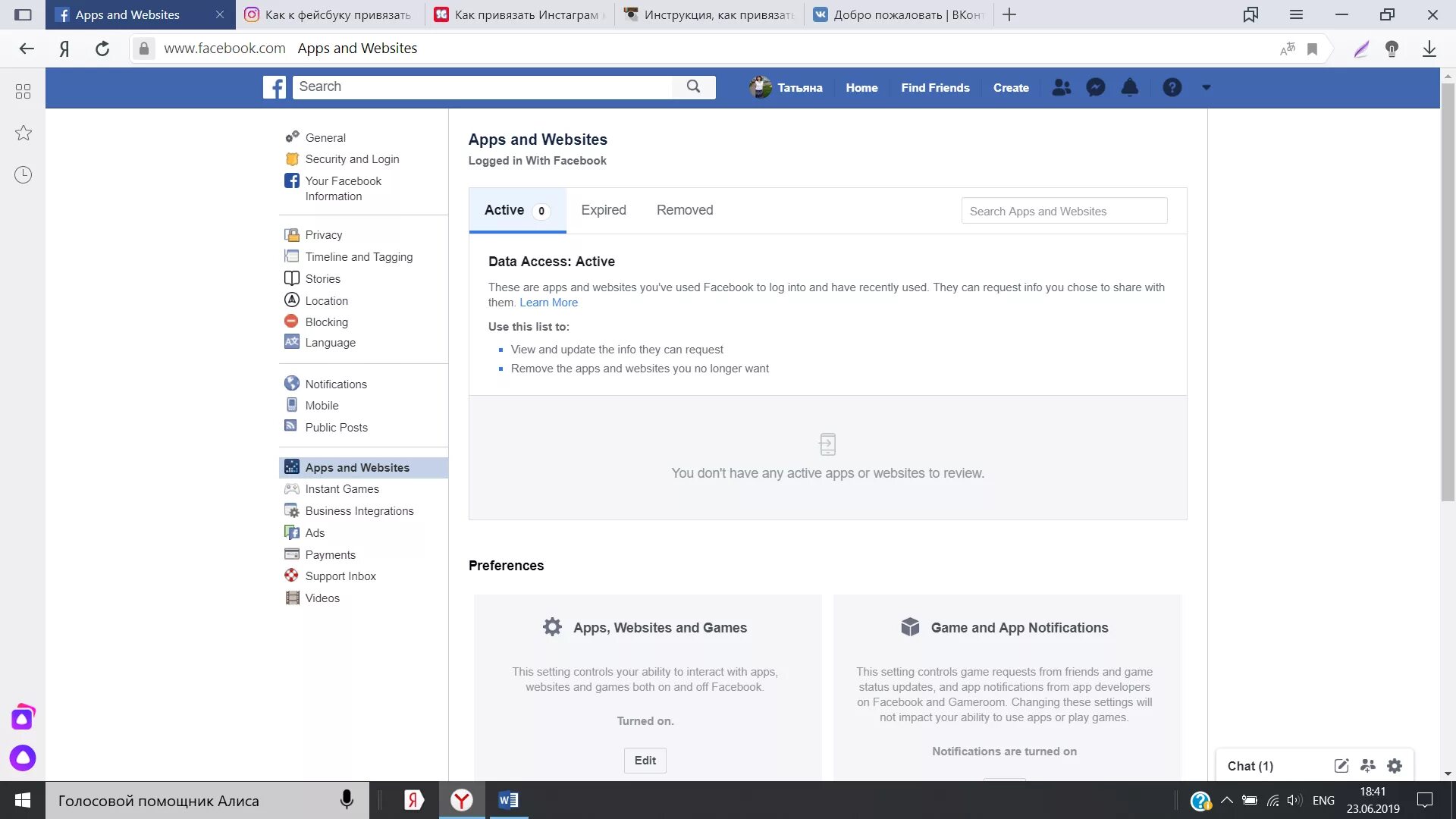
Task: Focus the Facebook Search field
Action: click(x=482, y=86)
